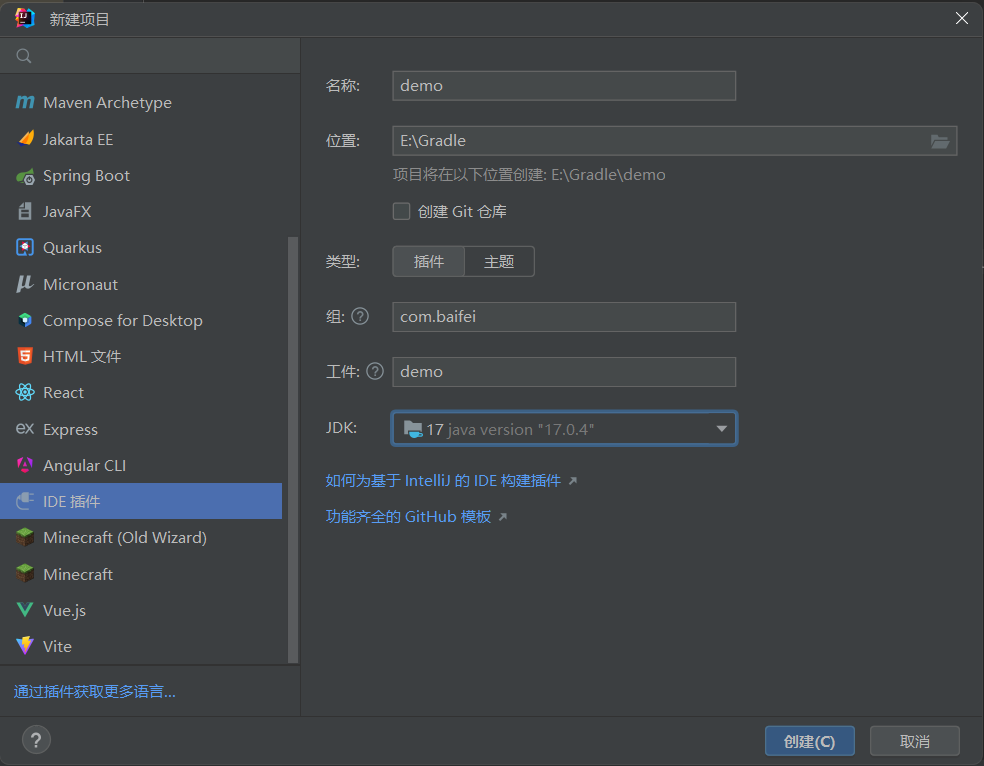Viewport: 984px width, 766px height.
Task: Click the Jakarta EE icon
Action: 25,139
